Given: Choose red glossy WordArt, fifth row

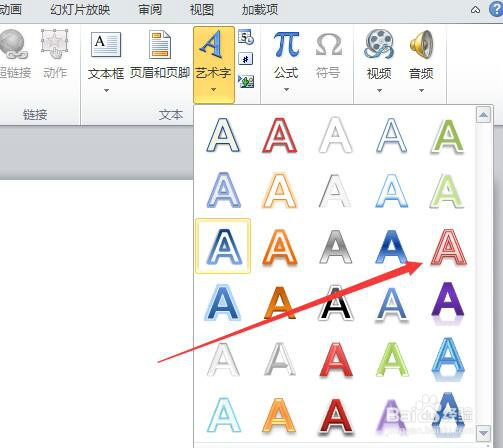Looking at the screenshot, I should pos(336,360).
